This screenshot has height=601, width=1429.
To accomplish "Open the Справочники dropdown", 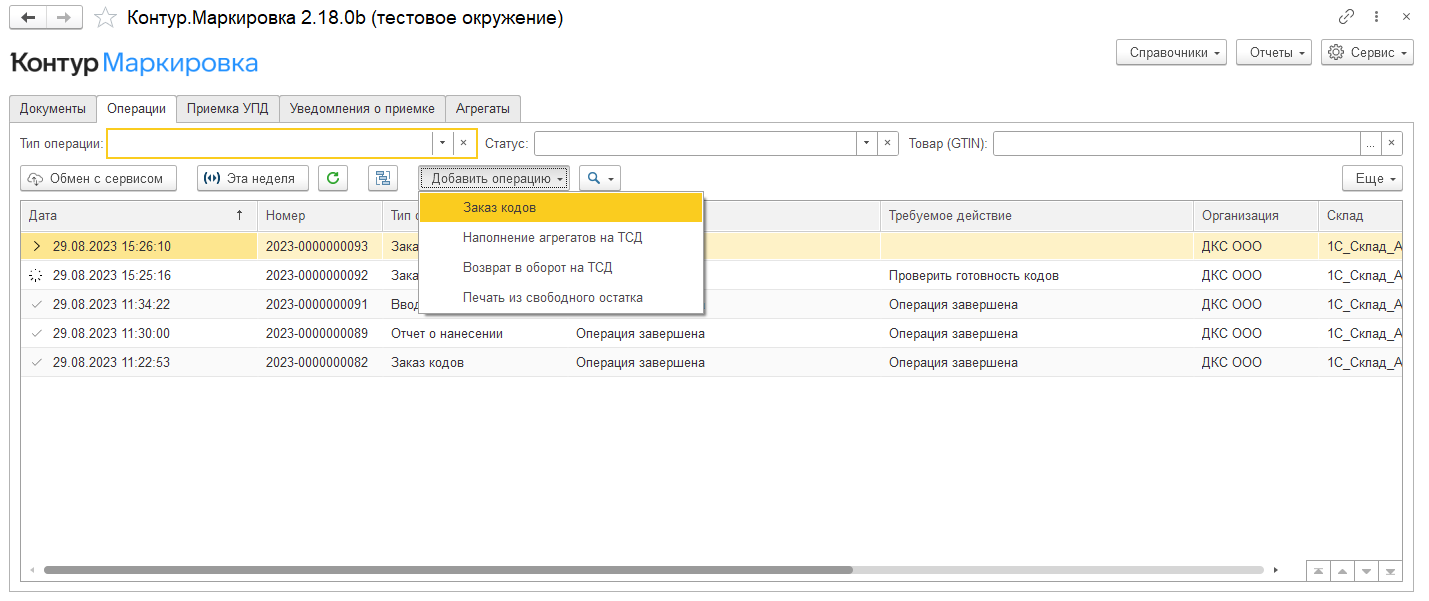I will click(x=1171, y=53).
